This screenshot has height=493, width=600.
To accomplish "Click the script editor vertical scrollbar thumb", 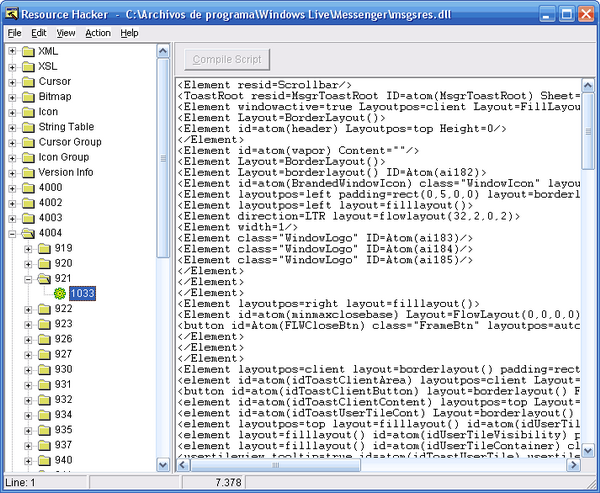I will point(587,131).
